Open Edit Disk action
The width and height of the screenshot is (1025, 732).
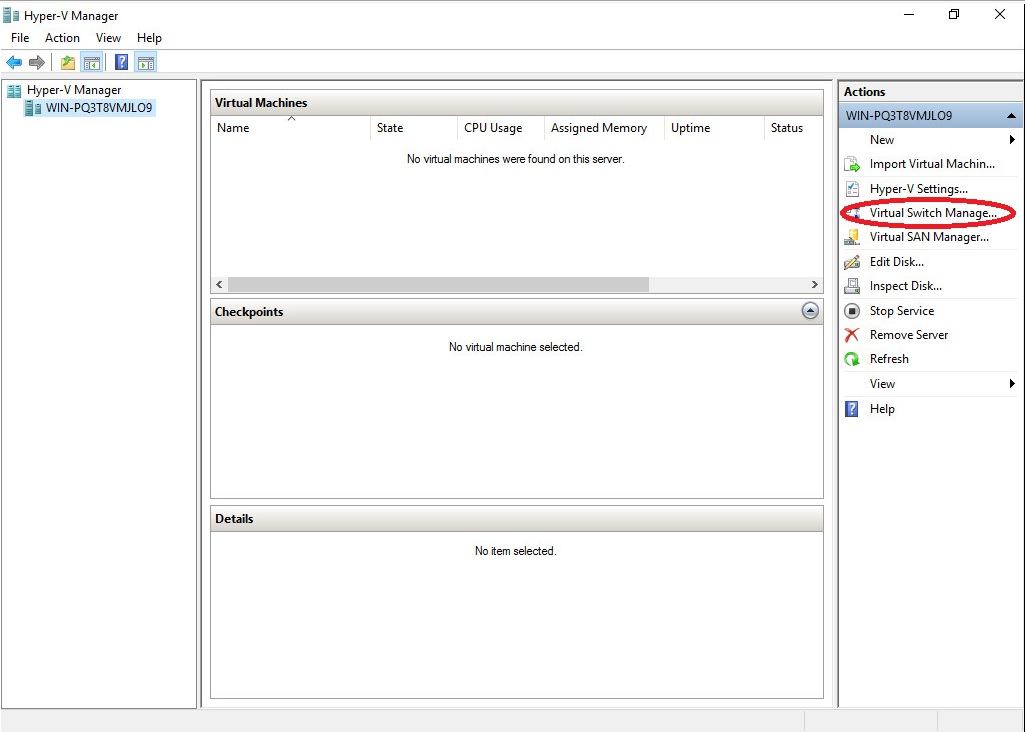coord(896,262)
